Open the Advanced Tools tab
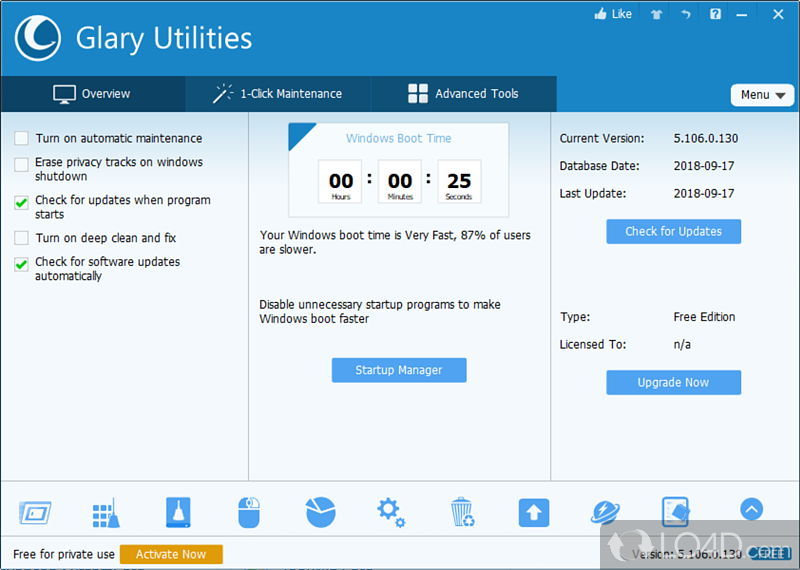 click(463, 94)
